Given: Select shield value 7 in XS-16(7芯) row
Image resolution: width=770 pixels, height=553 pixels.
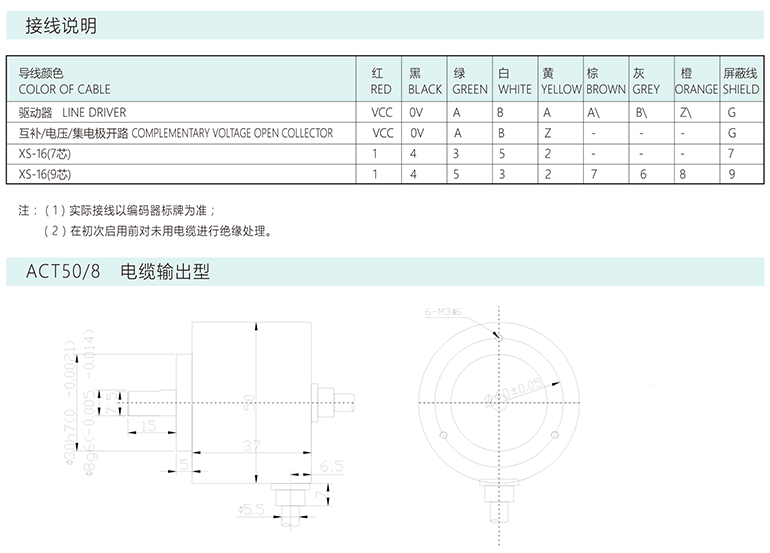Looking at the screenshot, I should click(731, 154).
